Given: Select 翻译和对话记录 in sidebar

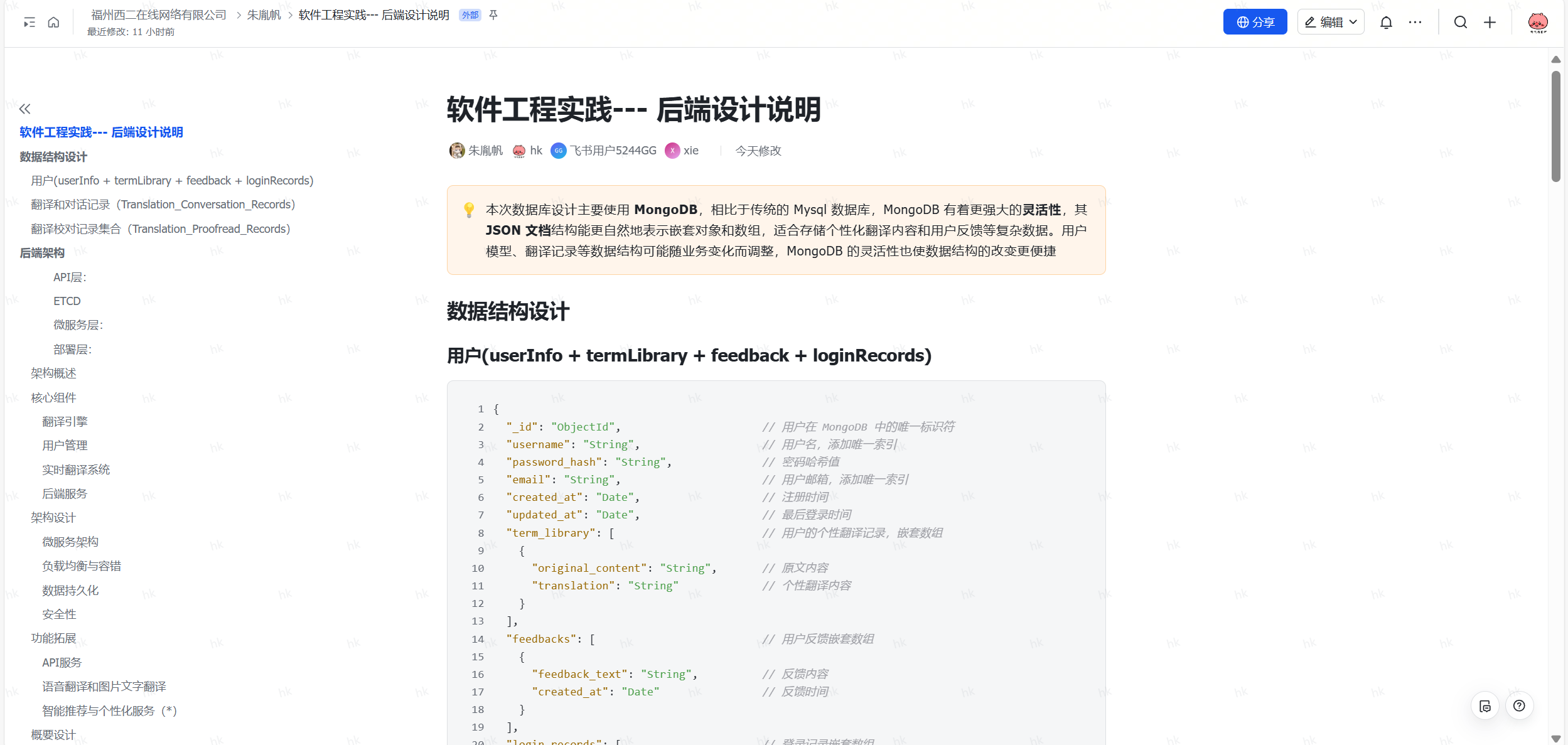Looking at the screenshot, I should pos(163,204).
